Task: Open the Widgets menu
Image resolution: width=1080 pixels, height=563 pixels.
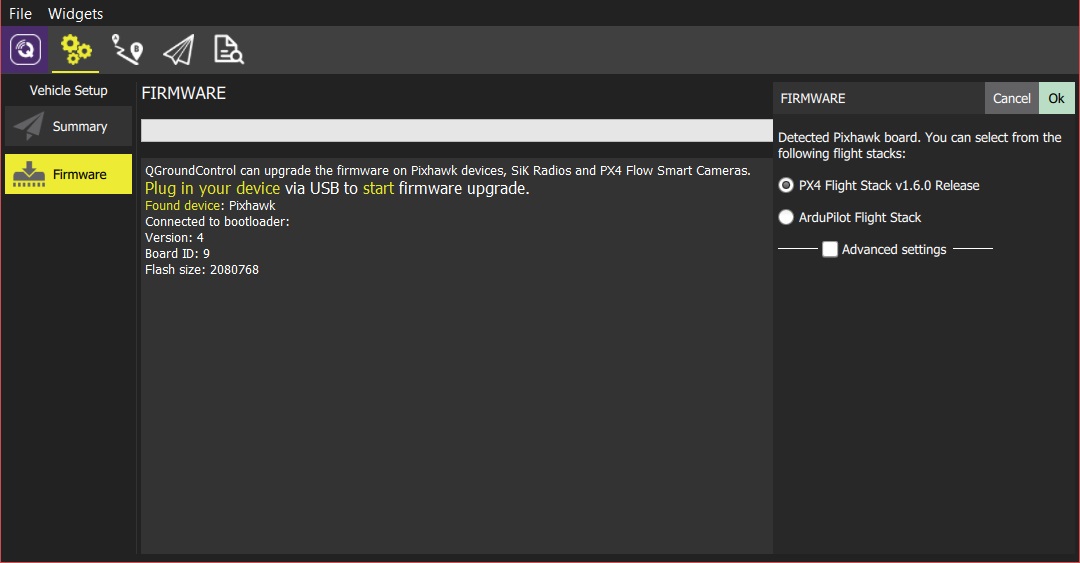Action: [76, 14]
